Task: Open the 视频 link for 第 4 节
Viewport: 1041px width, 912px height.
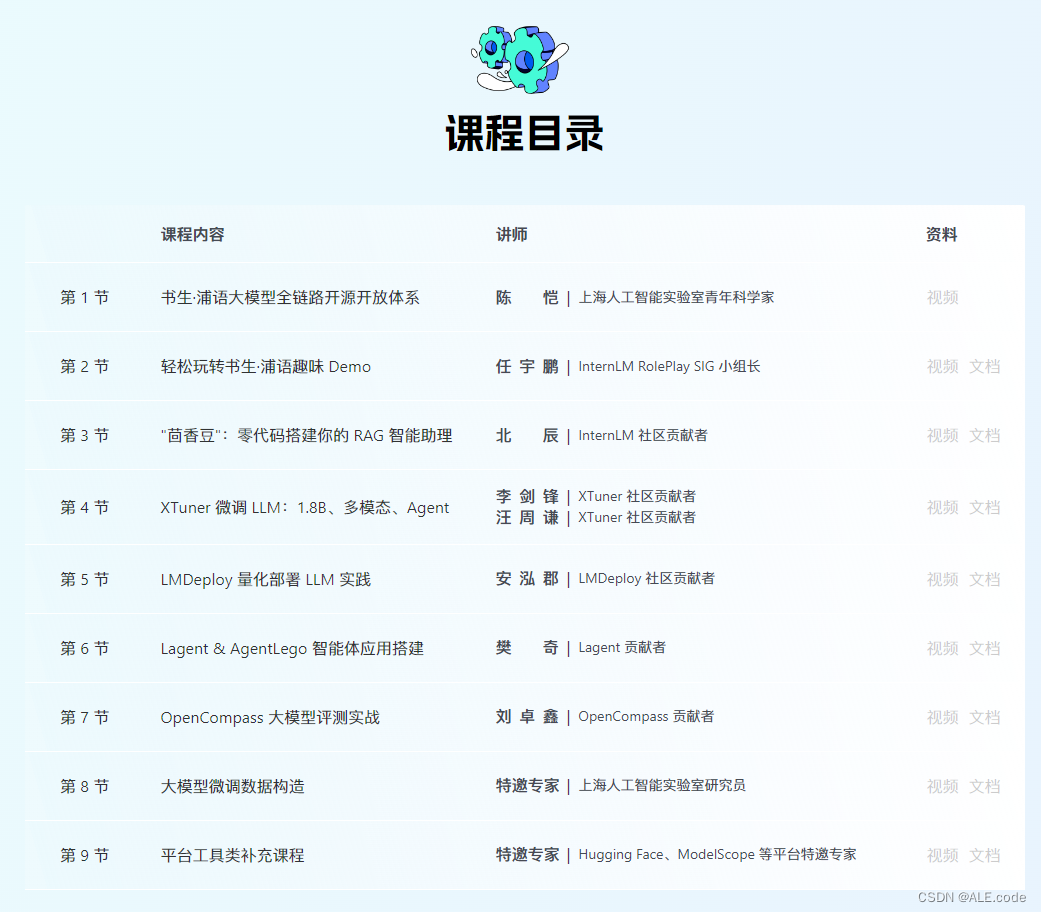Action: pyautogui.click(x=942, y=507)
